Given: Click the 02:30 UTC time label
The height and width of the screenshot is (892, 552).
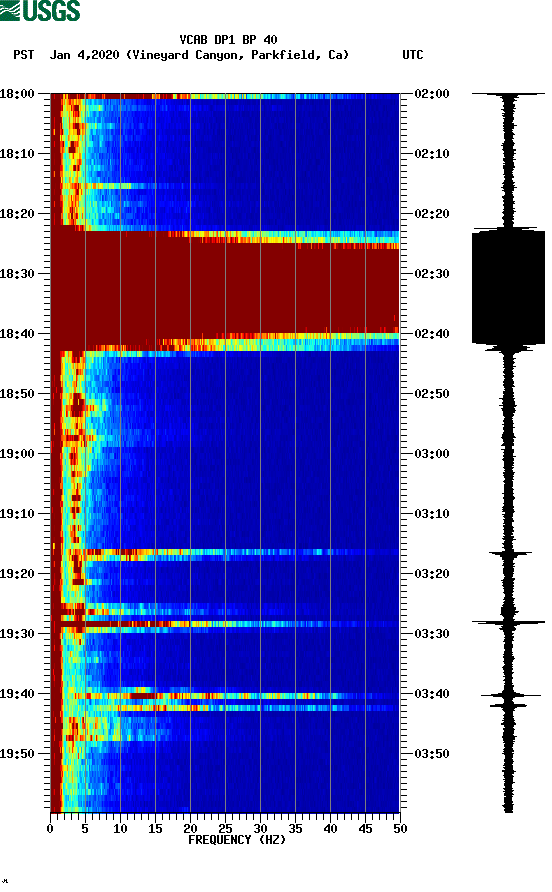Looking at the screenshot, I should [x=432, y=274].
